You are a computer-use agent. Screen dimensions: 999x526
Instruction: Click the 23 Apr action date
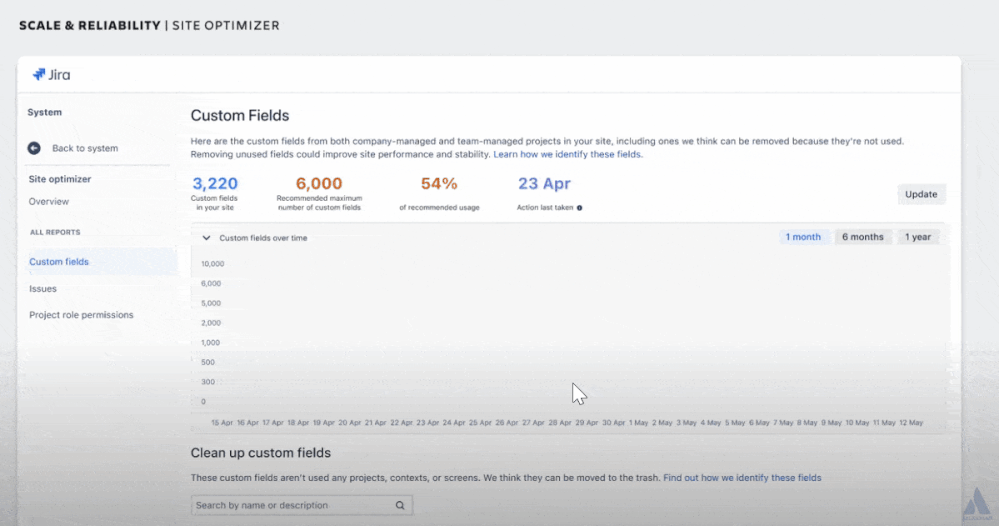tap(544, 183)
